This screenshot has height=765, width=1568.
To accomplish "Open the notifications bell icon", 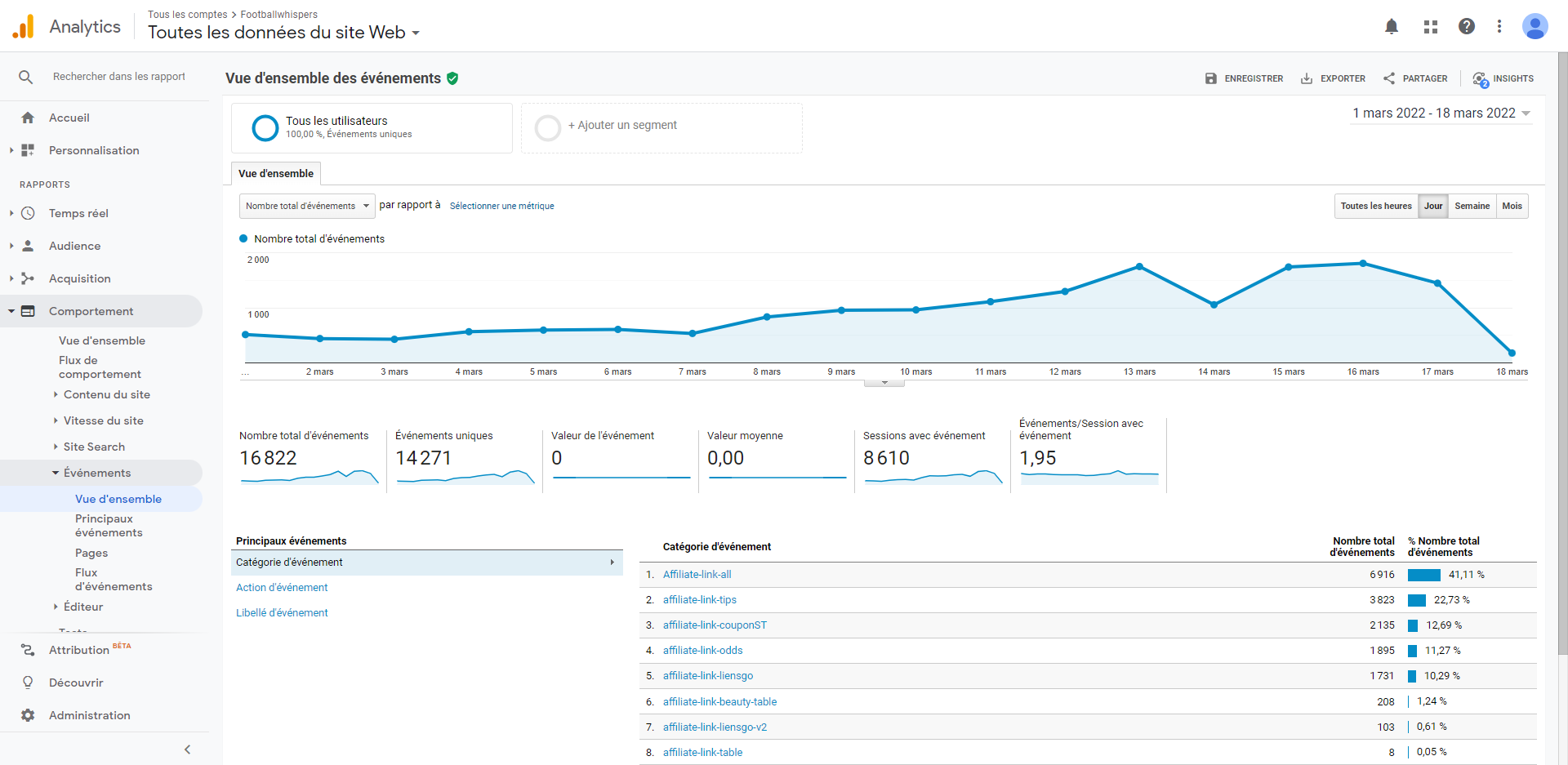I will click(x=1392, y=27).
